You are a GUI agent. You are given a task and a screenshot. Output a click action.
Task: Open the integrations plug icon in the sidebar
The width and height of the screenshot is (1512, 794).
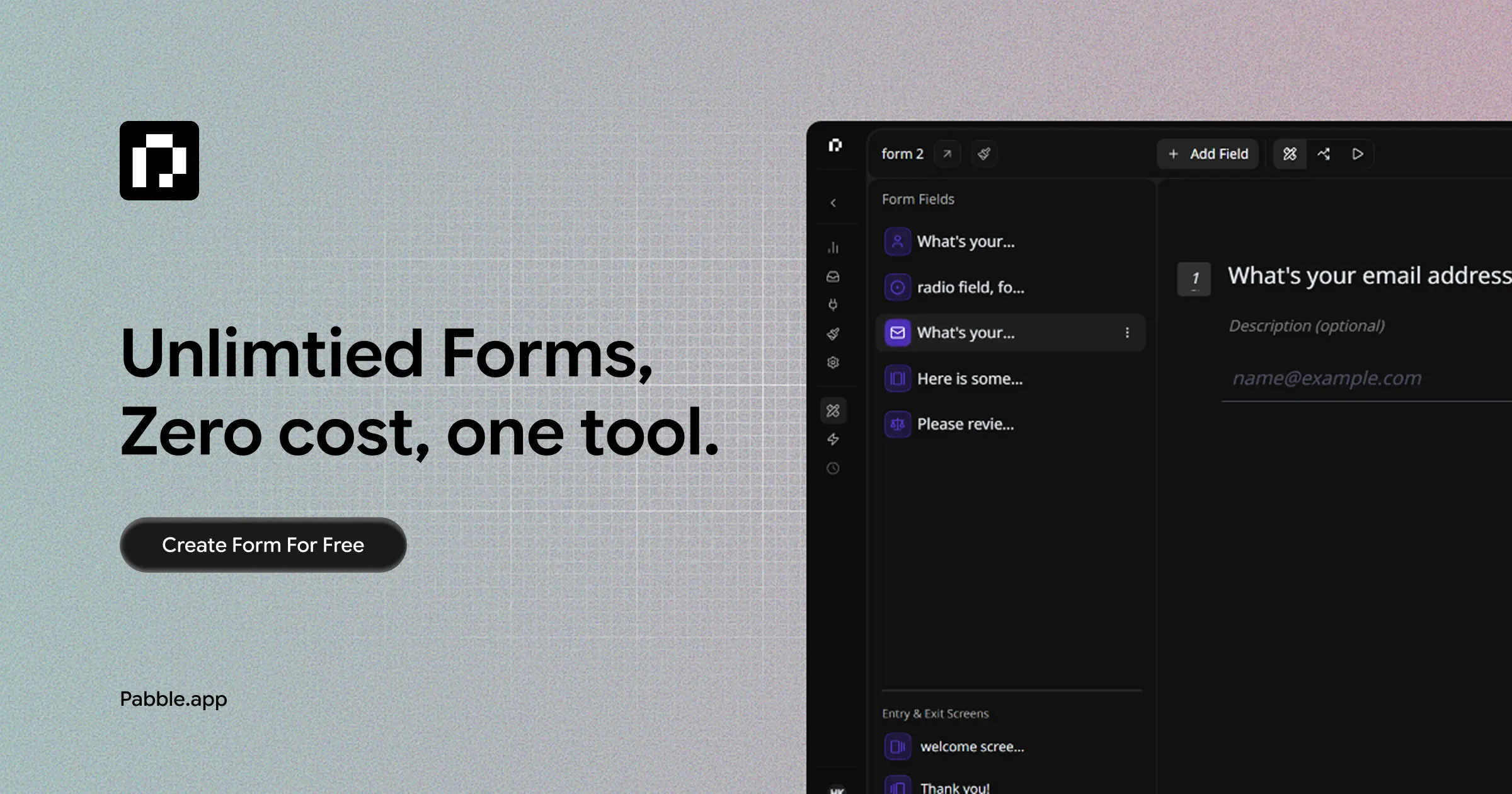point(833,305)
